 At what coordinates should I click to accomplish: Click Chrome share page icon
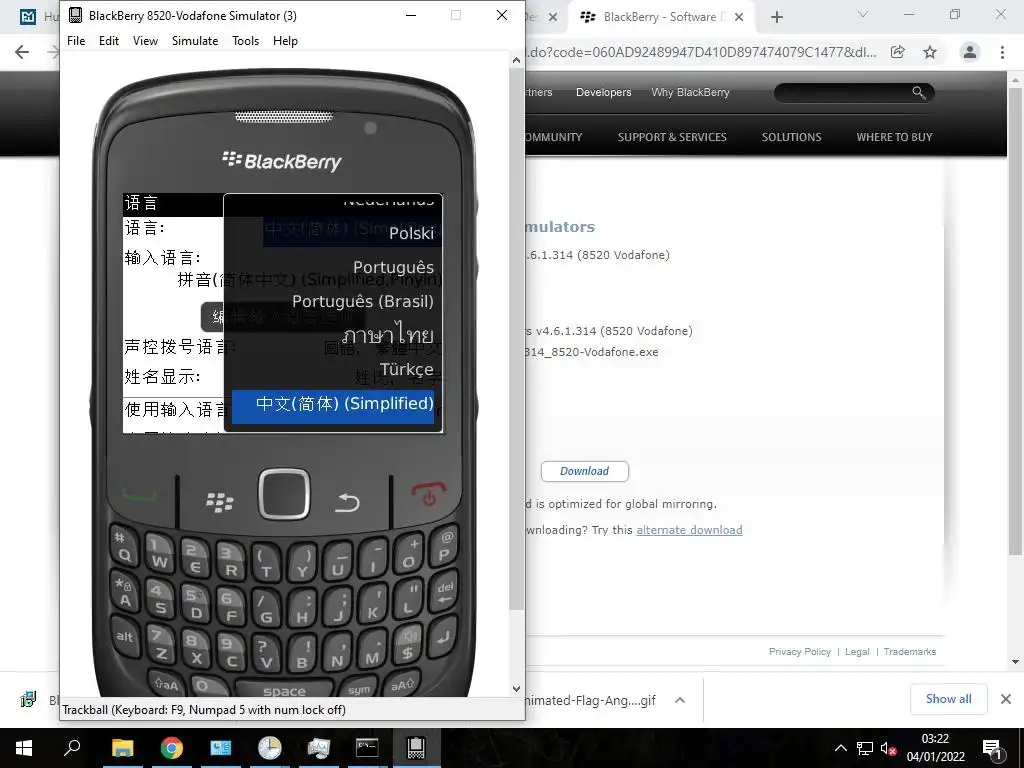click(898, 52)
